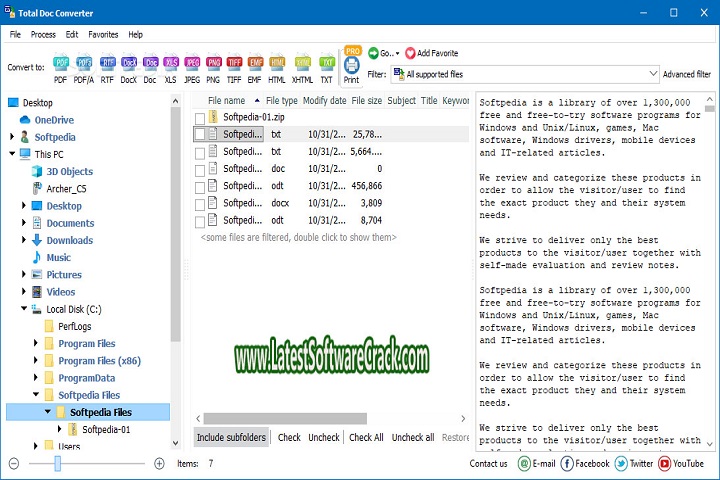The height and width of the screenshot is (480, 720).
Task: Convert to PDF format icon
Action: [x=61, y=63]
